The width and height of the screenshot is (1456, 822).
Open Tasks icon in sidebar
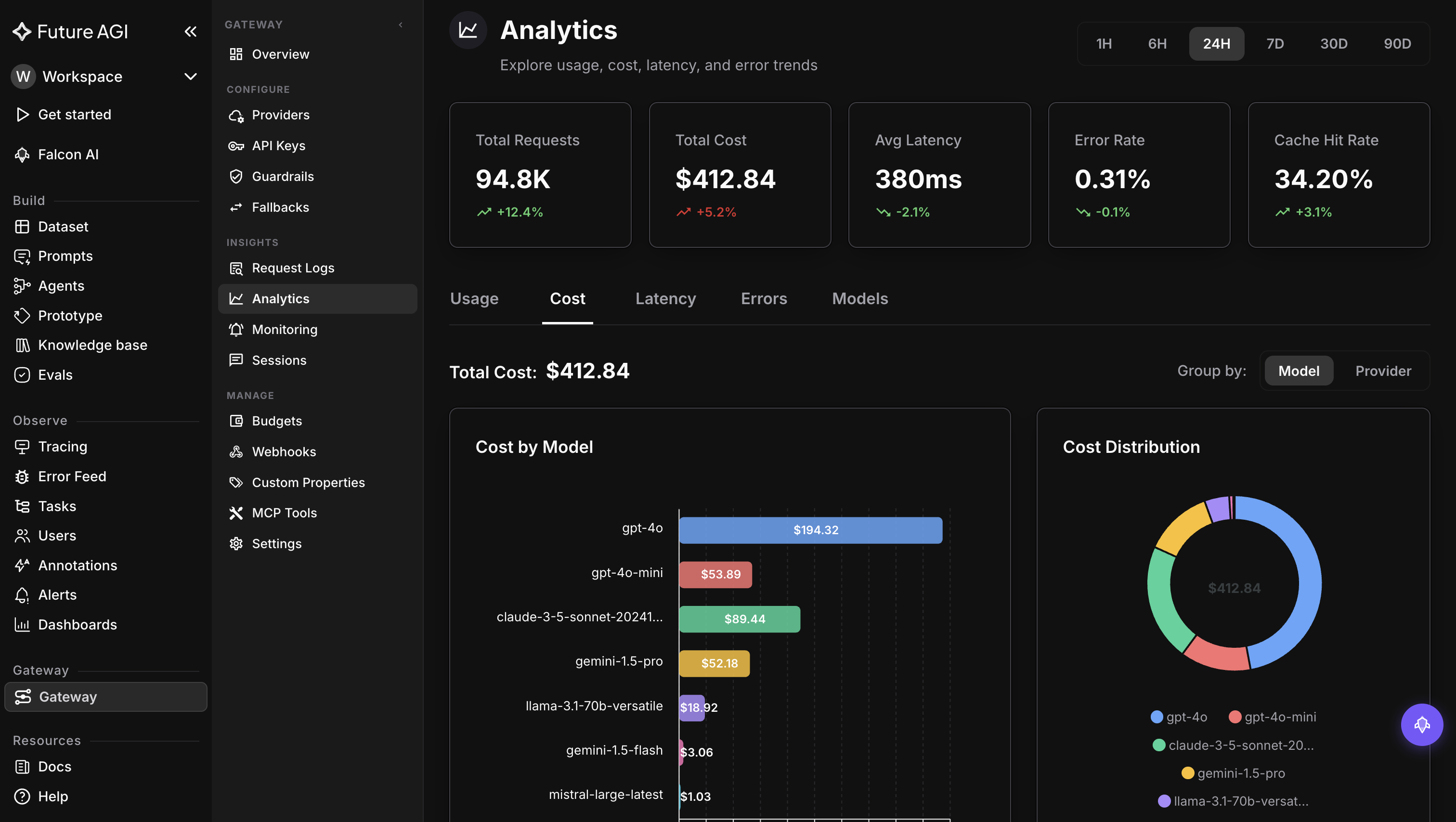22,506
